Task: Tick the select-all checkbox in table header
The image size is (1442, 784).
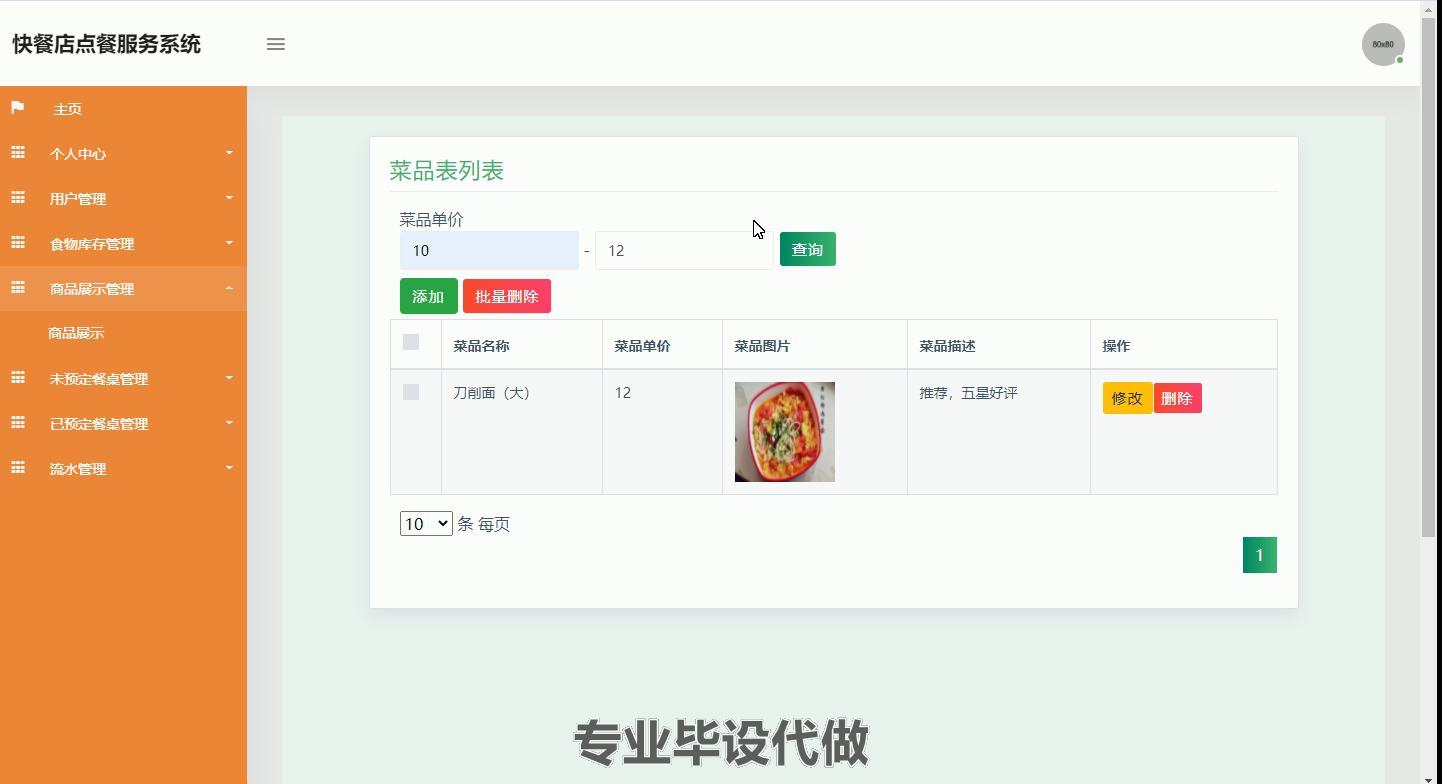Action: tap(411, 342)
